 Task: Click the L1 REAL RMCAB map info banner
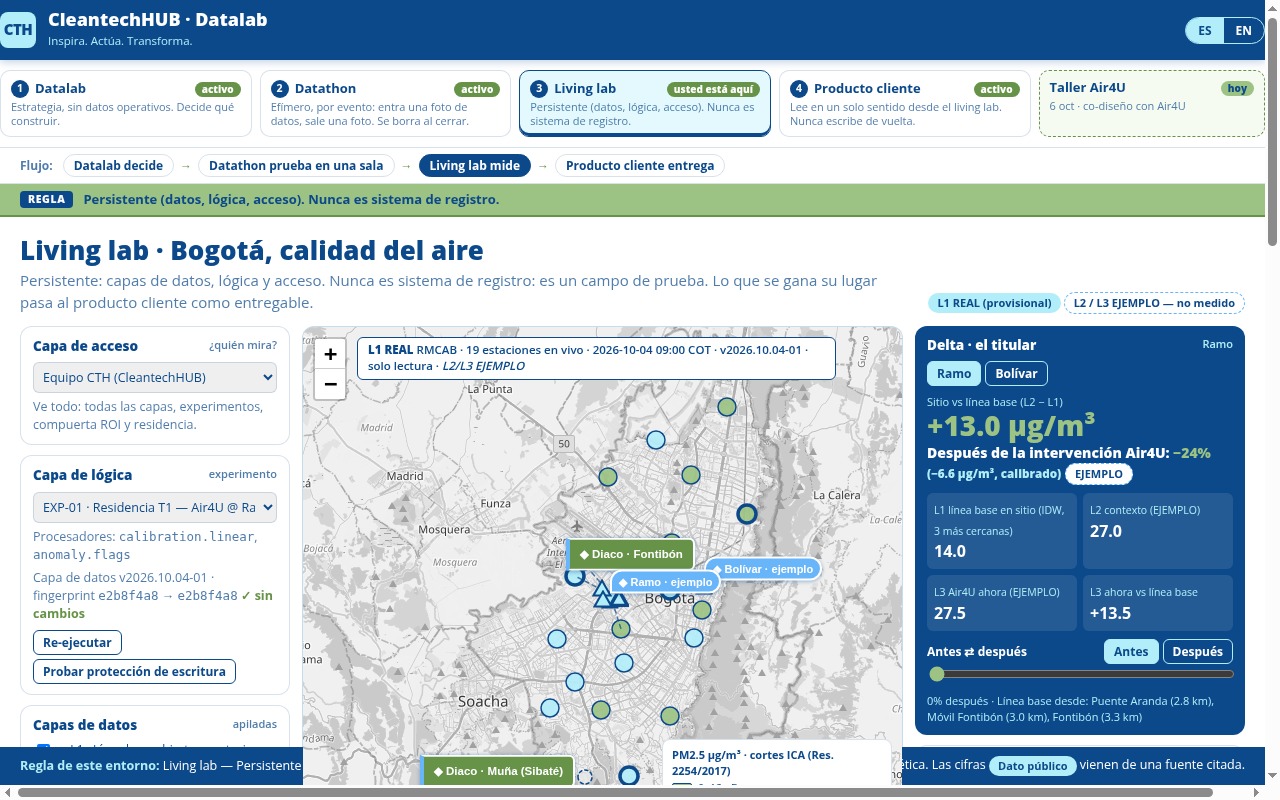coord(596,358)
